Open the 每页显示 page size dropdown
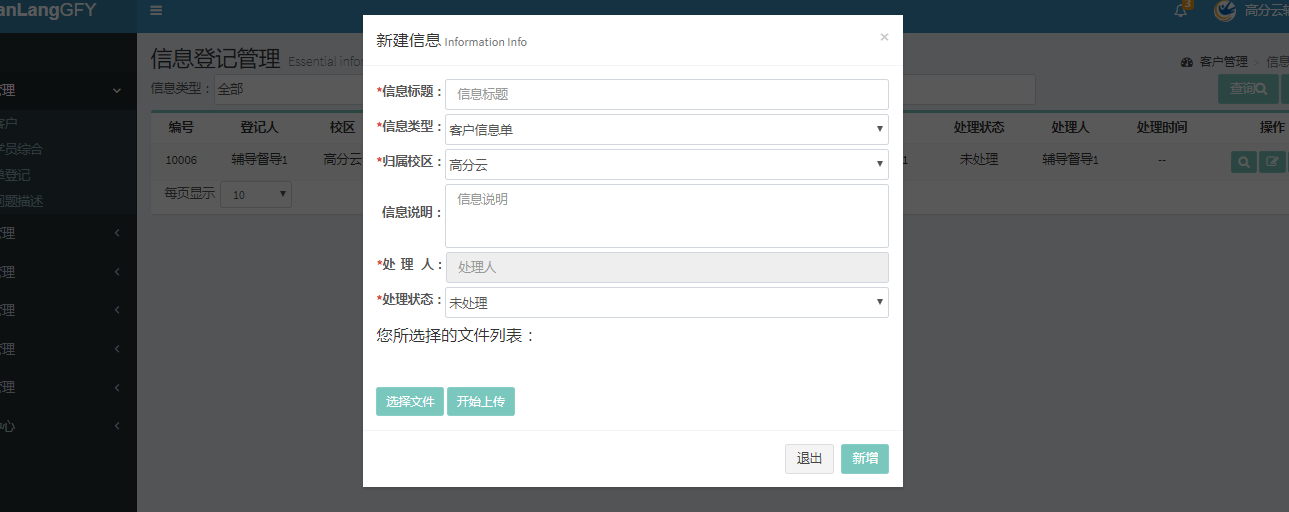This screenshot has height=512, width=1289. [x=255, y=194]
